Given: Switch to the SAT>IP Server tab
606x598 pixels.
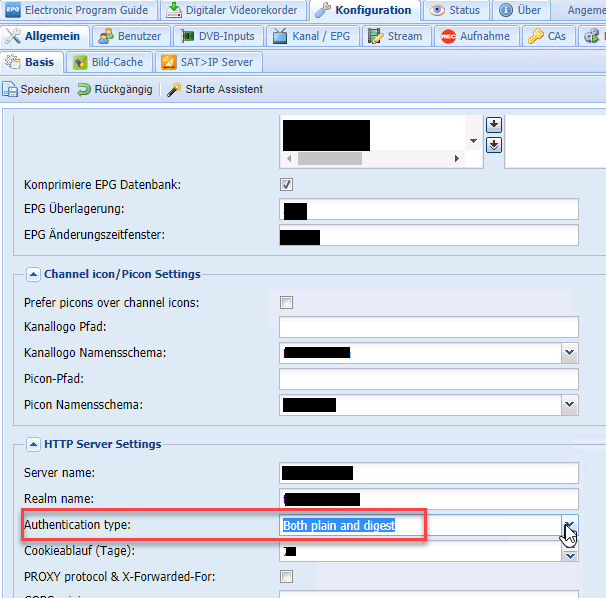Looking at the screenshot, I should point(209,62).
